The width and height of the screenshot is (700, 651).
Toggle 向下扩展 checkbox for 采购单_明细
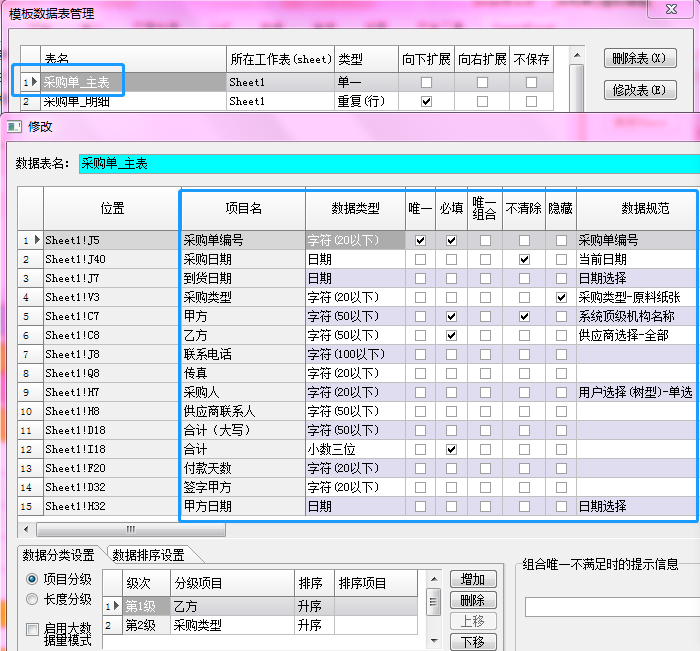[x=426, y=102]
